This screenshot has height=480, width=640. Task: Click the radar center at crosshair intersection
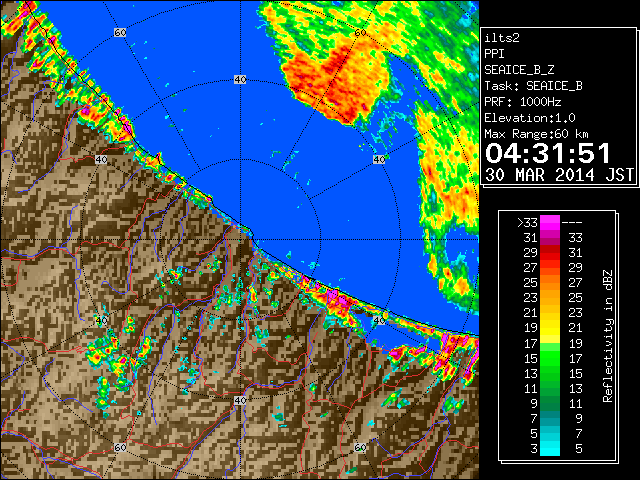[240, 240]
